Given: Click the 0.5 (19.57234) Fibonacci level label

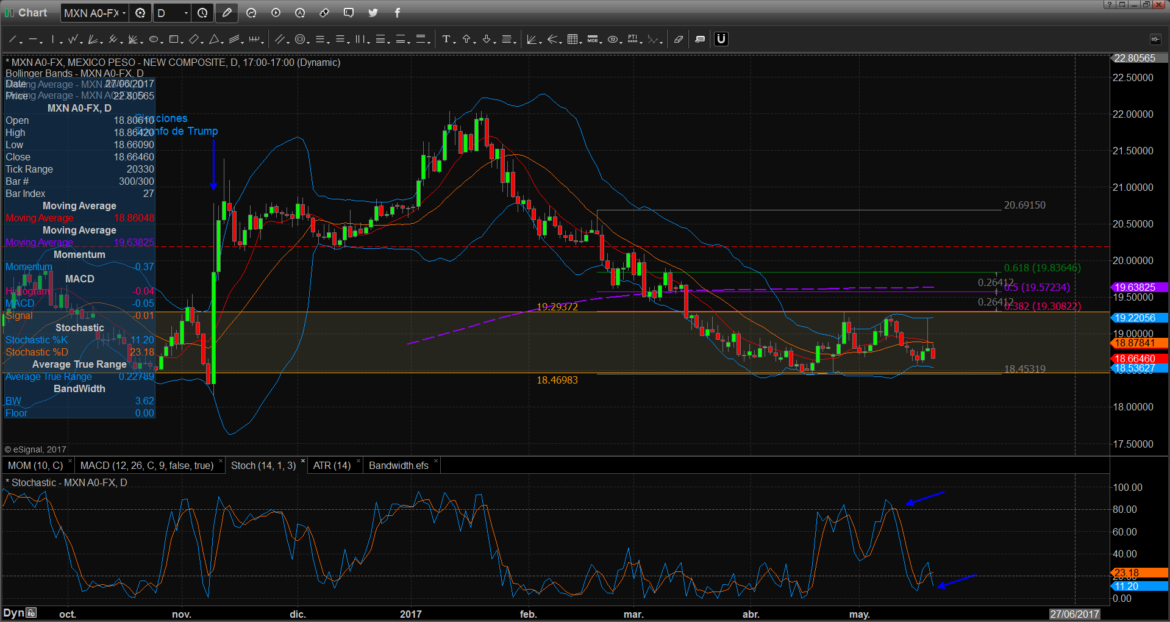Looking at the screenshot, I should coord(1038,287).
